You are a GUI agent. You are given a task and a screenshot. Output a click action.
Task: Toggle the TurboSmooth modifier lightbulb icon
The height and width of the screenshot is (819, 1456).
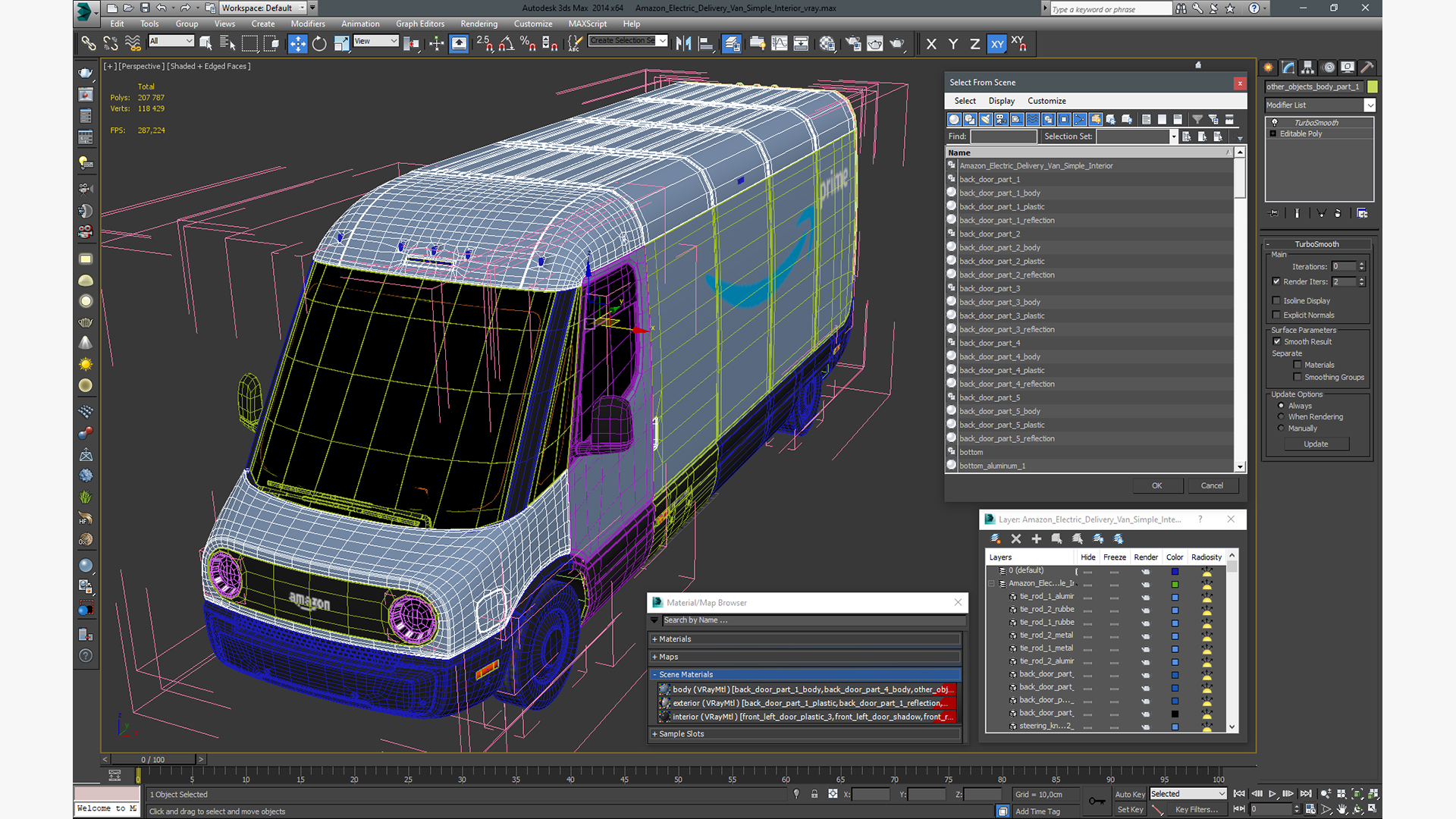tap(1274, 122)
